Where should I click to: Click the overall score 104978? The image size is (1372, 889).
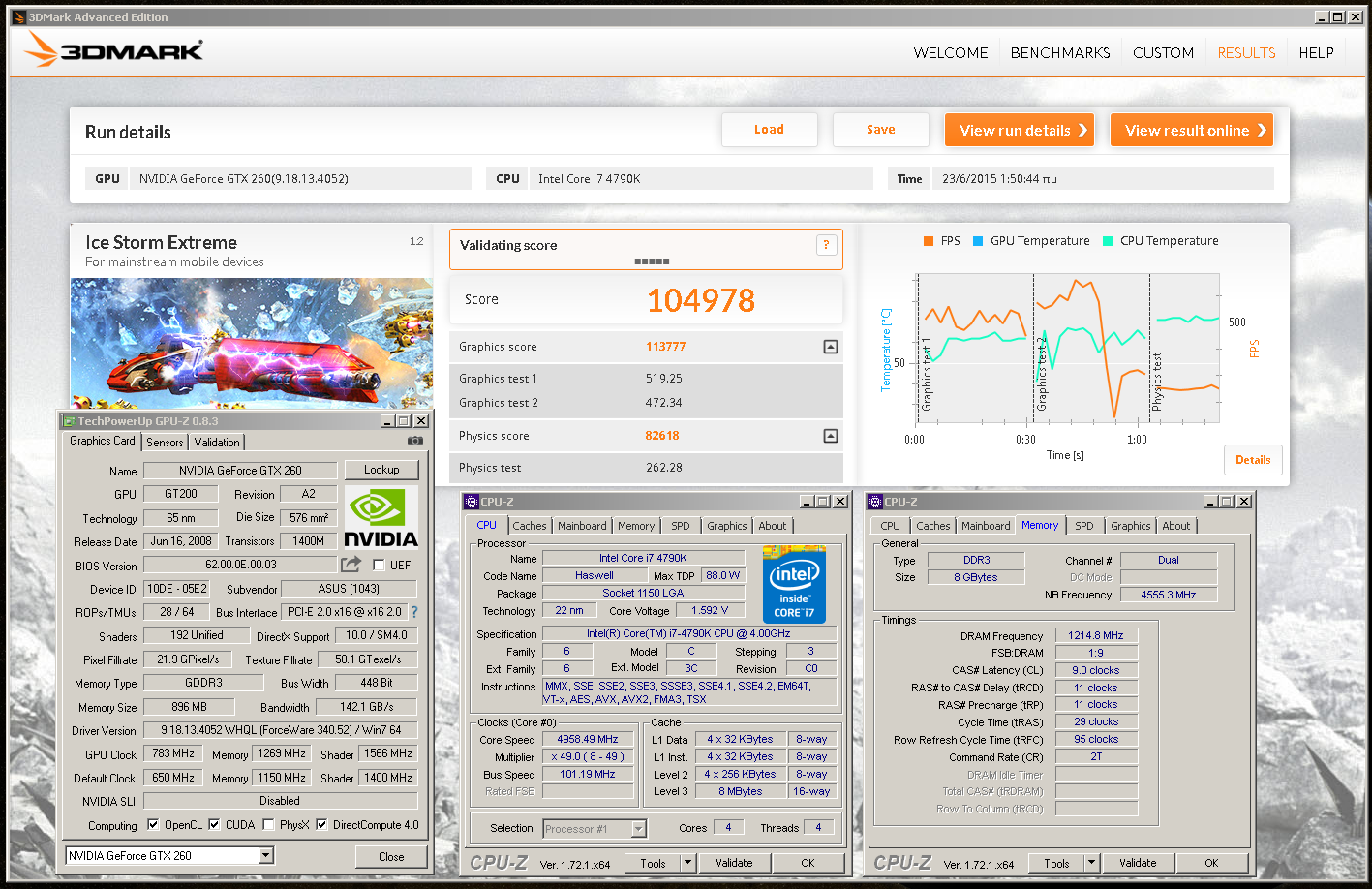pos(701,300)
